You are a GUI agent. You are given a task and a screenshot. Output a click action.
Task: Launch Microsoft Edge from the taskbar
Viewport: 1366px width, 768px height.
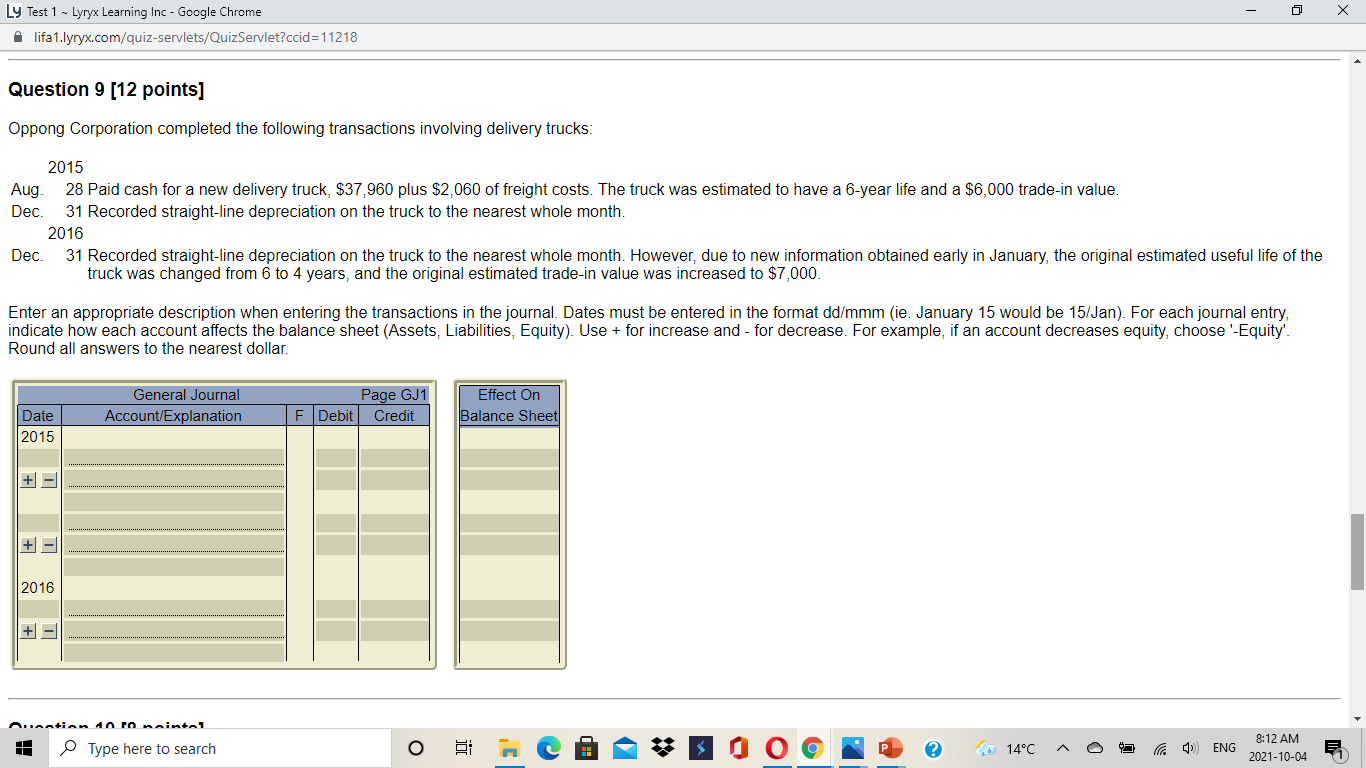[547, 747]
